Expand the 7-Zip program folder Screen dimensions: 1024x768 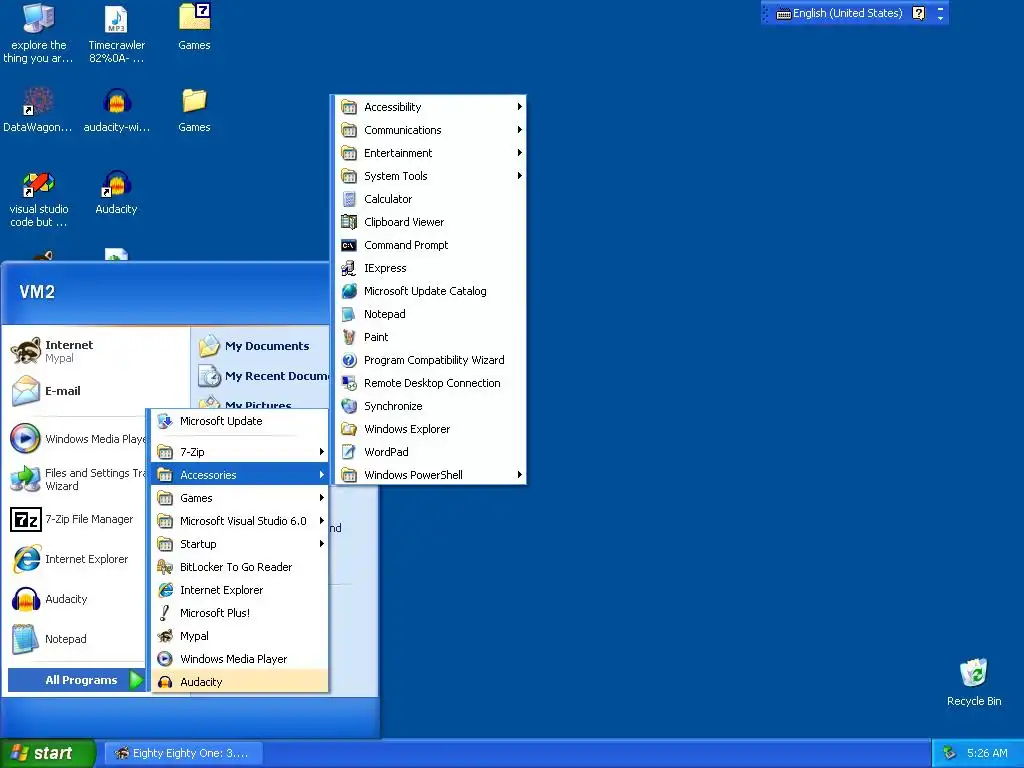click(x=240, y=452)
